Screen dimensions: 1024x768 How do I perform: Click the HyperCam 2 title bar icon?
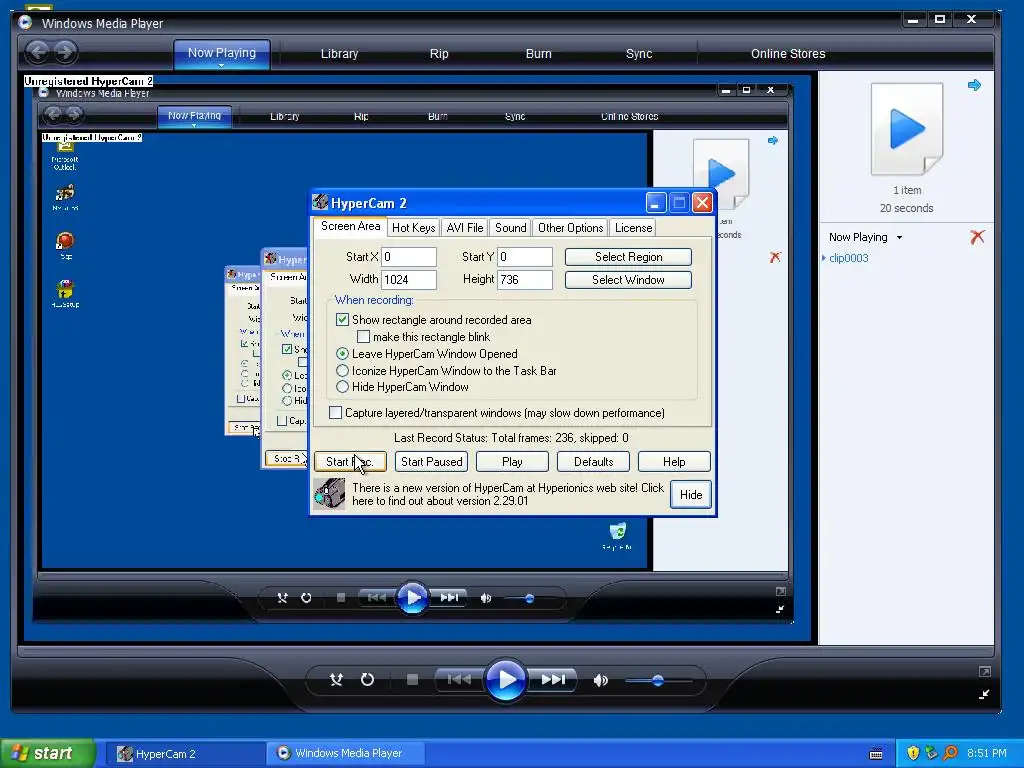click(x=320, y=202)
